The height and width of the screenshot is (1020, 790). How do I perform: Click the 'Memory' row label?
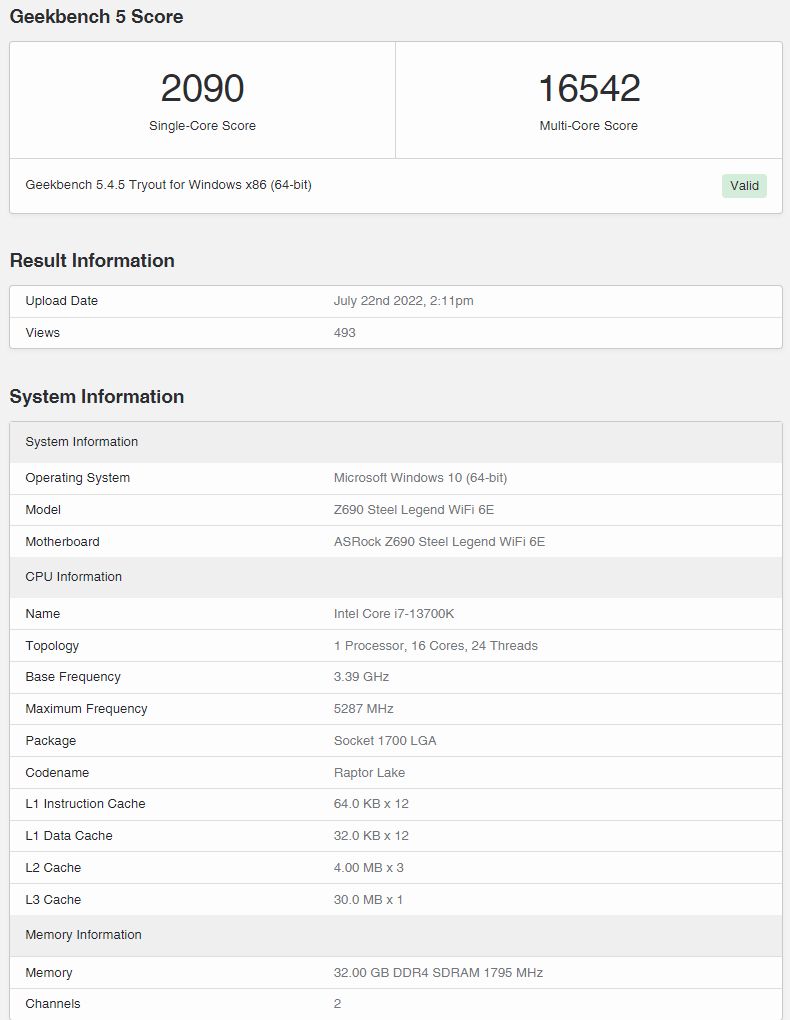(x=49, y=973)
